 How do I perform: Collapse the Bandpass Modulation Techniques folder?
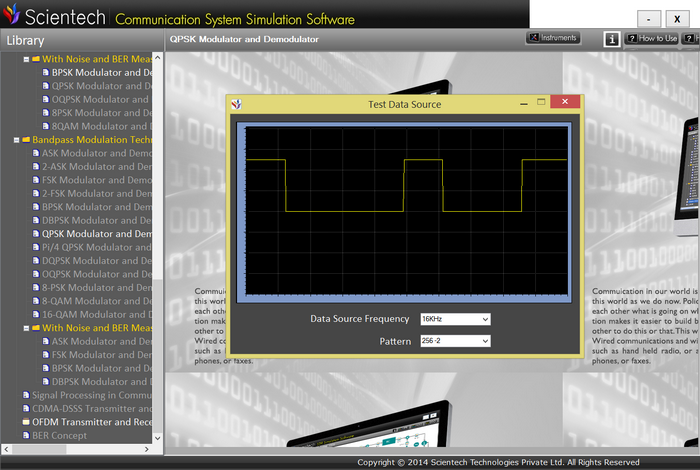pos(17,140)
